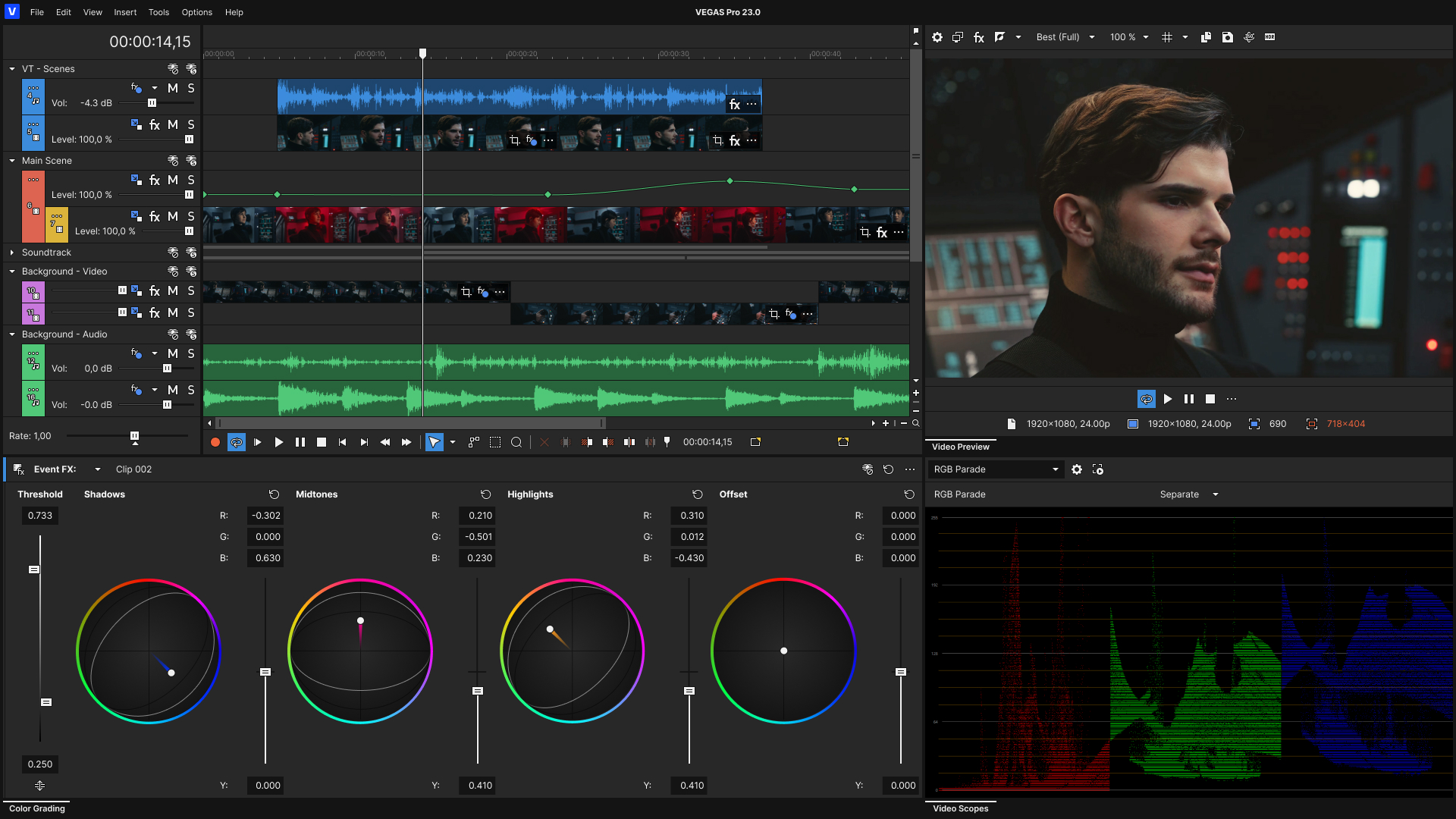1456x819 pixels.
Task: Enable loop playback in transport controls
Action: pyautogui.click(x=237, y=442)
